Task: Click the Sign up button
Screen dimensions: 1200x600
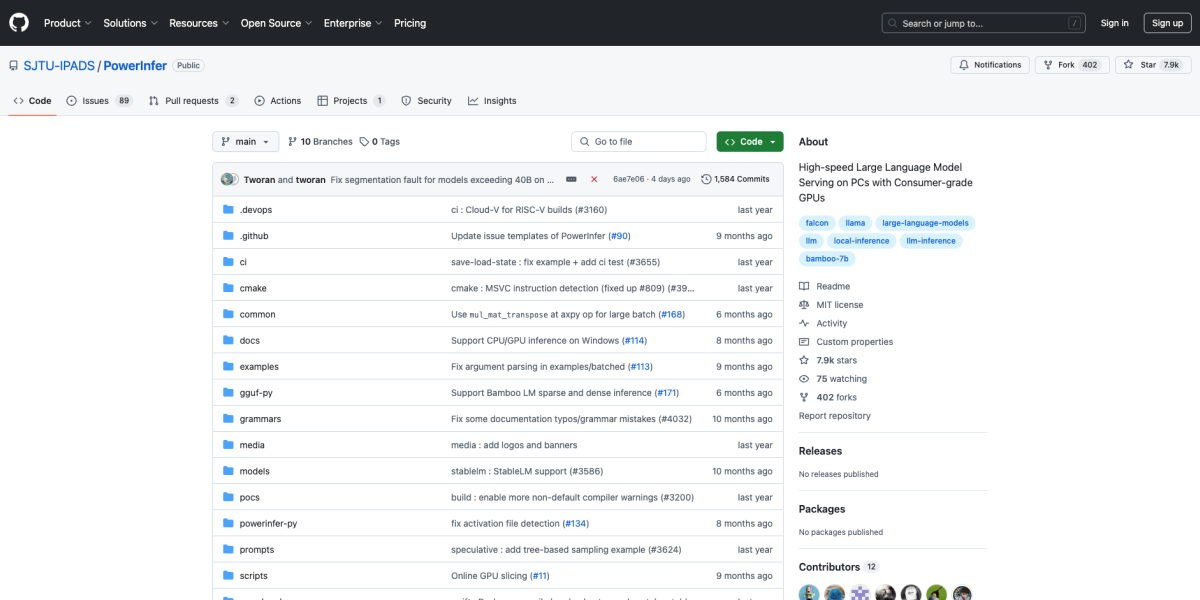Action: point(1167,23)
